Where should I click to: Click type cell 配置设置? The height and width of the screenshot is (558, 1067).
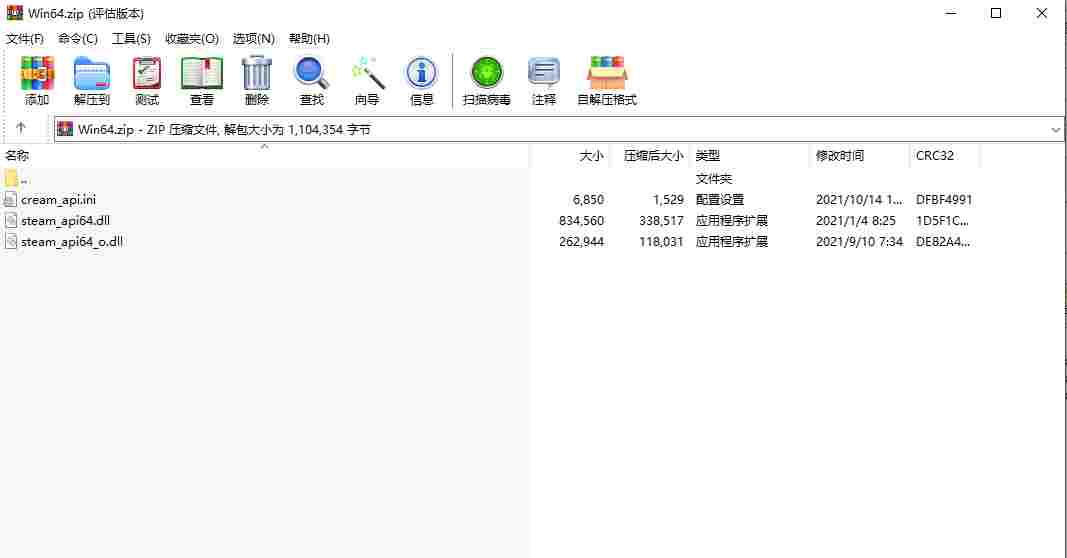click(x=720, y=200)
